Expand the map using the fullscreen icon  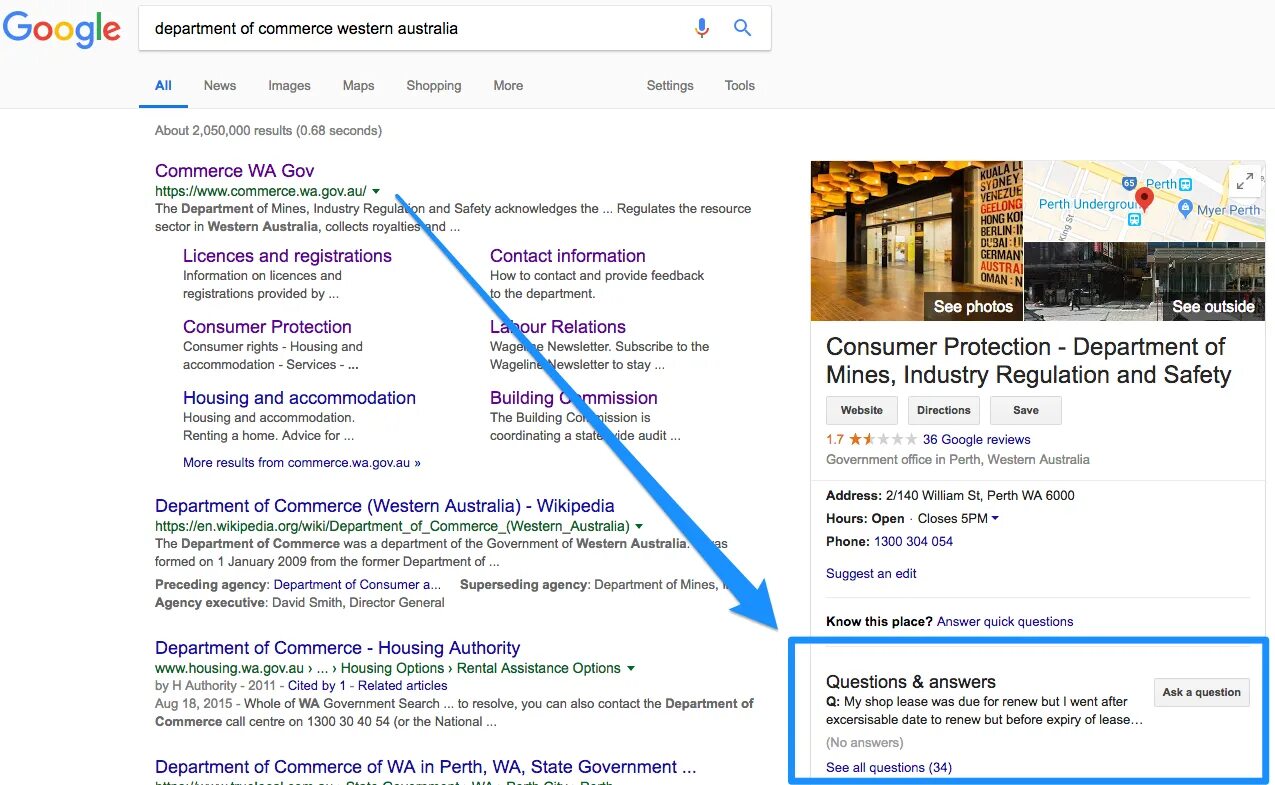[x=1245, y=181]
